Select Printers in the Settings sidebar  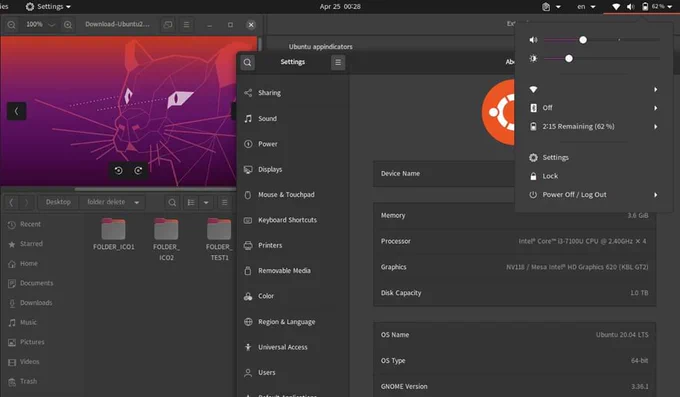click(x=293, y=246)
